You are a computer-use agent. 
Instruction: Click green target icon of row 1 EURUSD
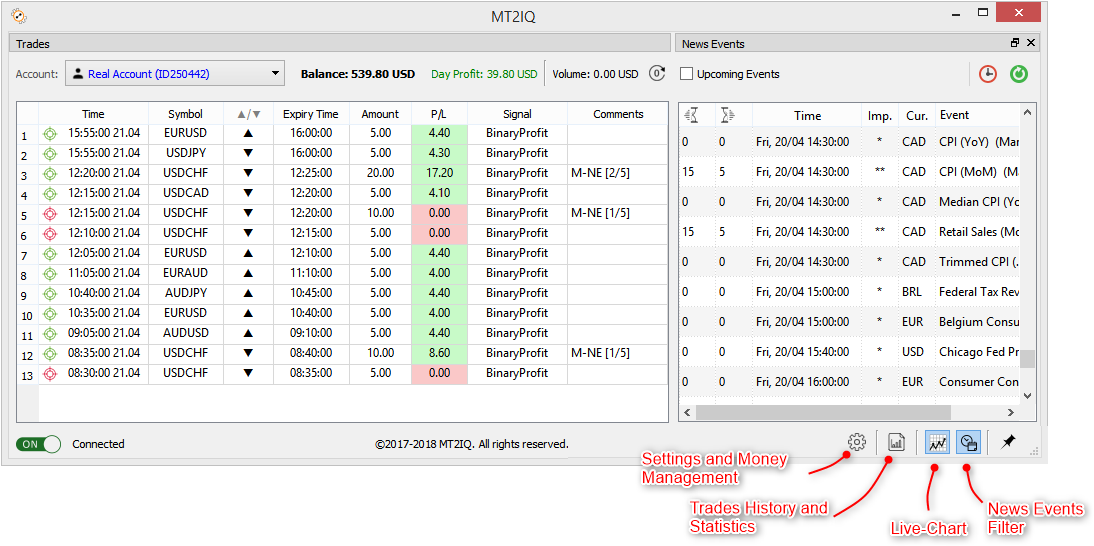[x=50, y=132]
